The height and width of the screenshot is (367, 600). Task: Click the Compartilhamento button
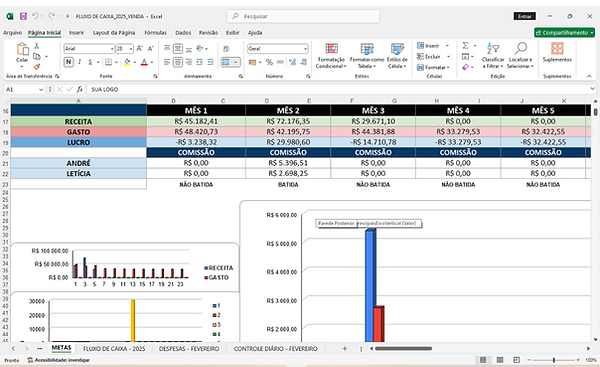click(564, 33)
